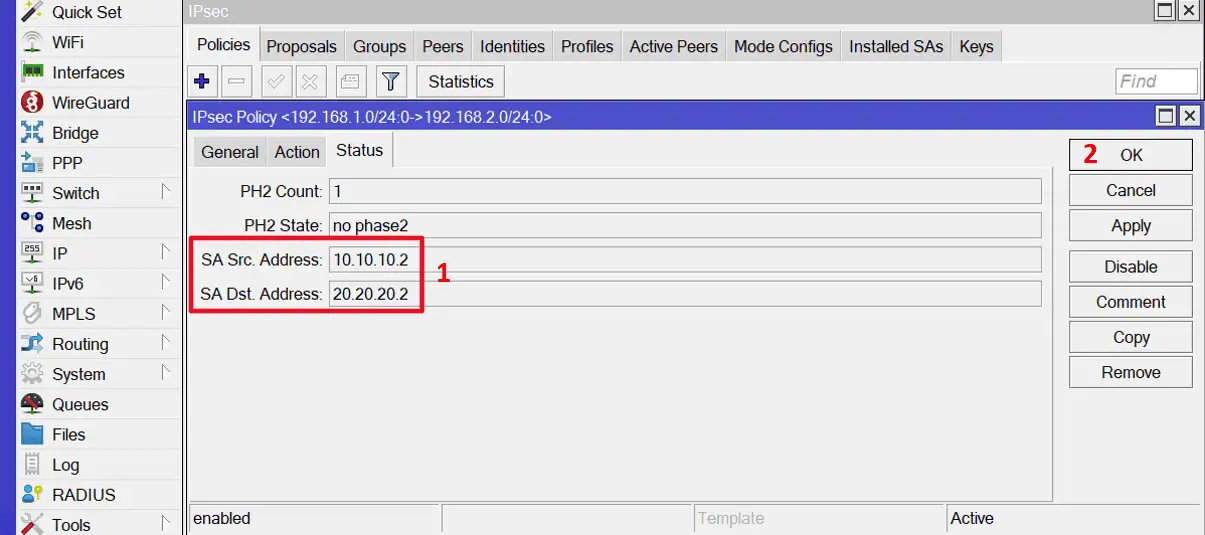Click the Comment button
Image resolution: width=1205 pixels, height=535 pixels.
point(1131,302)
